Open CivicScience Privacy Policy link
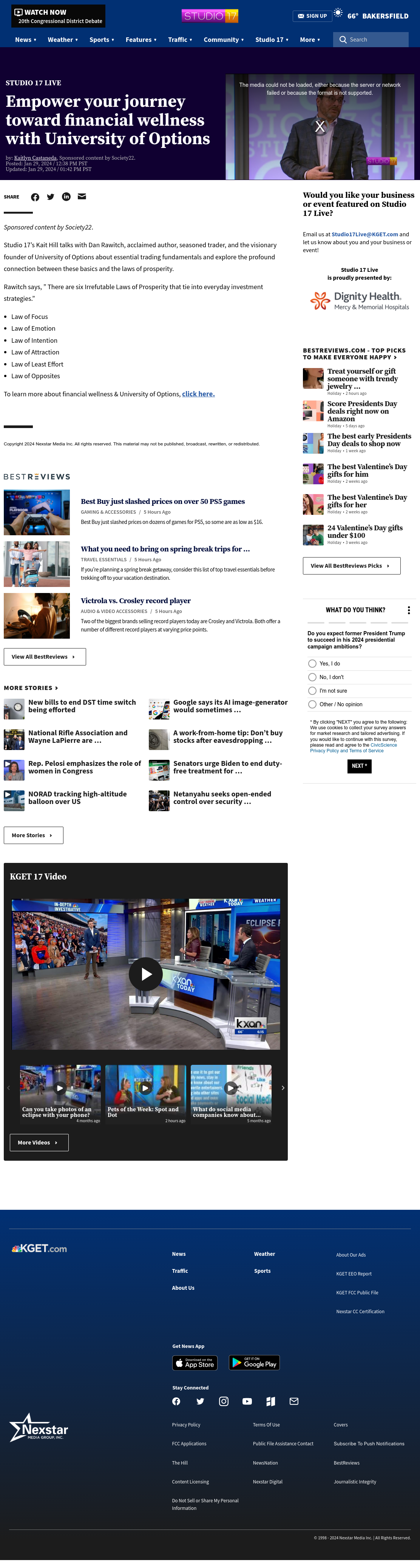The width and height of the screenshot is (420, 1568). click(x=353, y=747)
